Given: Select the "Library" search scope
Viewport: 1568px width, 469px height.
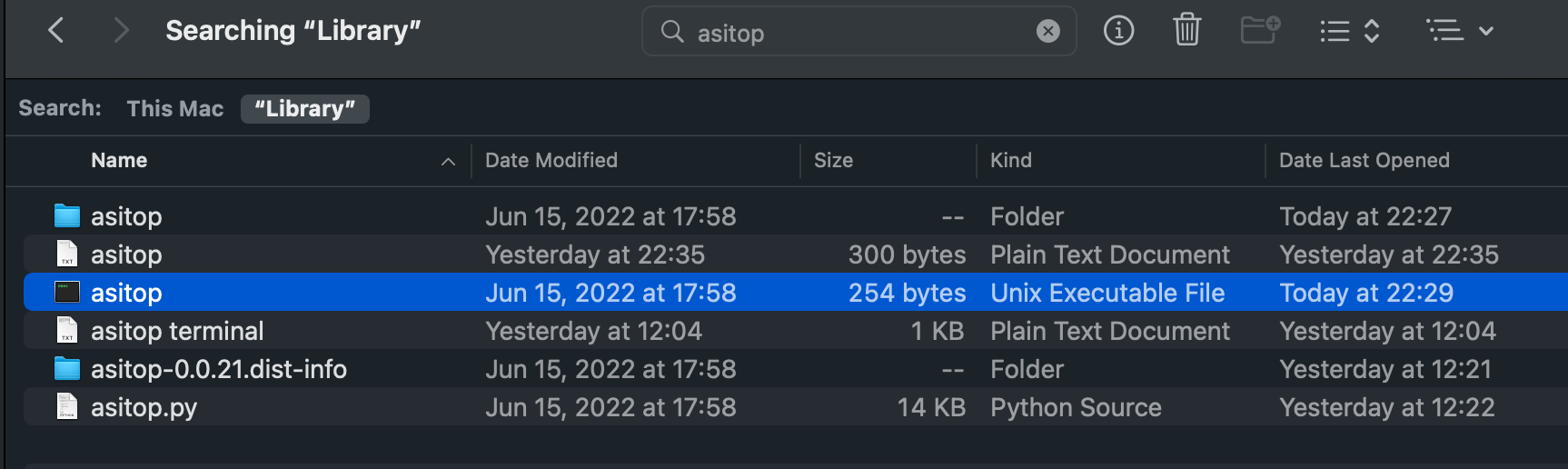Looking at the screenshot, I should coord(304,109).
